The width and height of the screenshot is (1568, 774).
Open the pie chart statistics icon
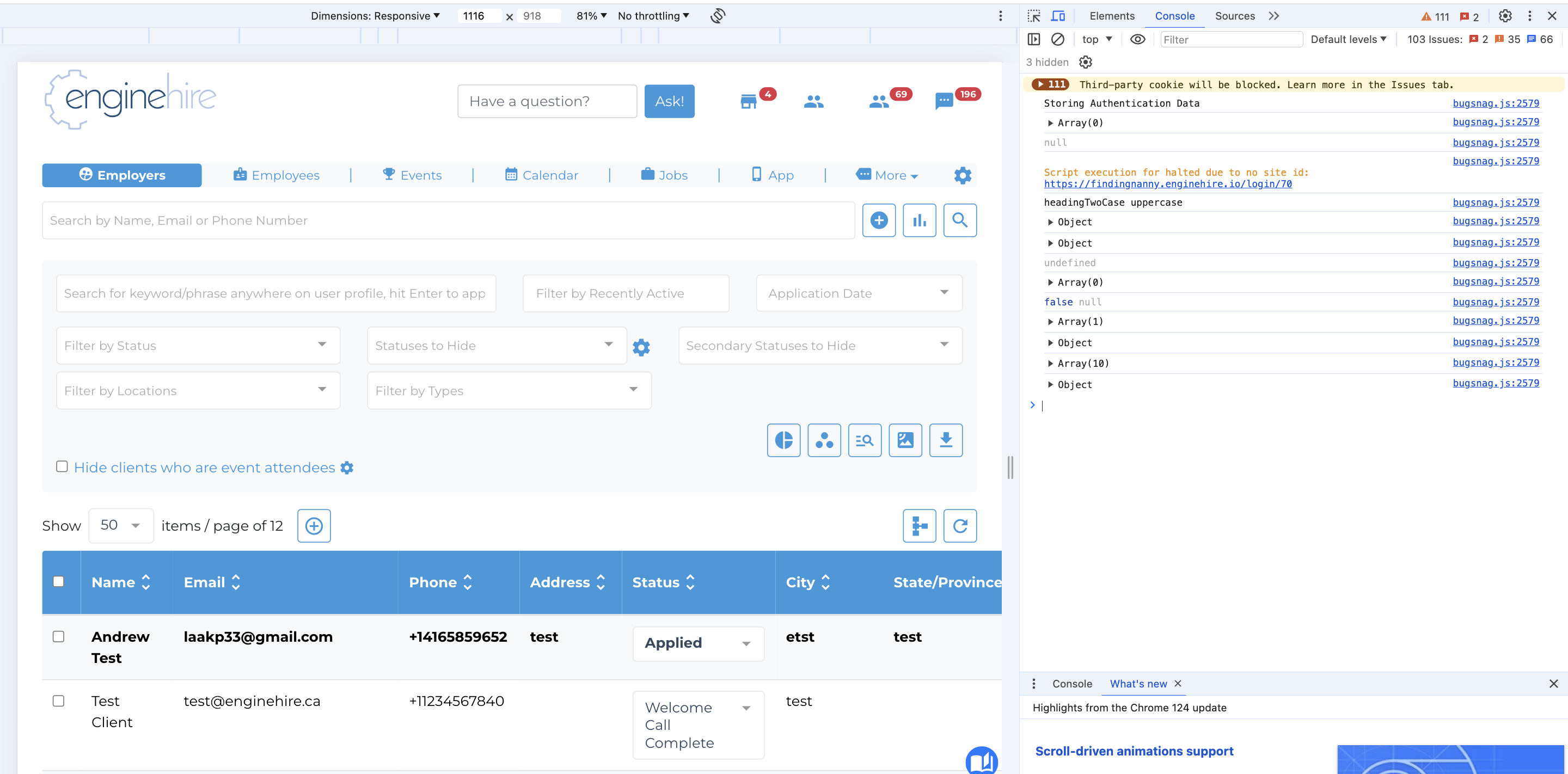click(783, 440)
